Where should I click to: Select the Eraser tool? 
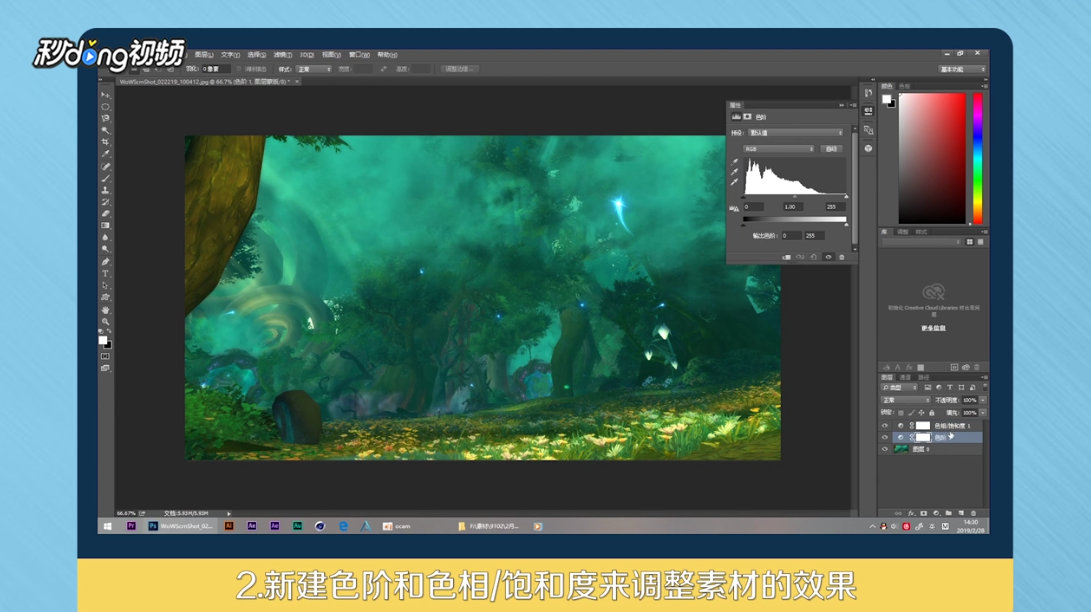[105, 214]
